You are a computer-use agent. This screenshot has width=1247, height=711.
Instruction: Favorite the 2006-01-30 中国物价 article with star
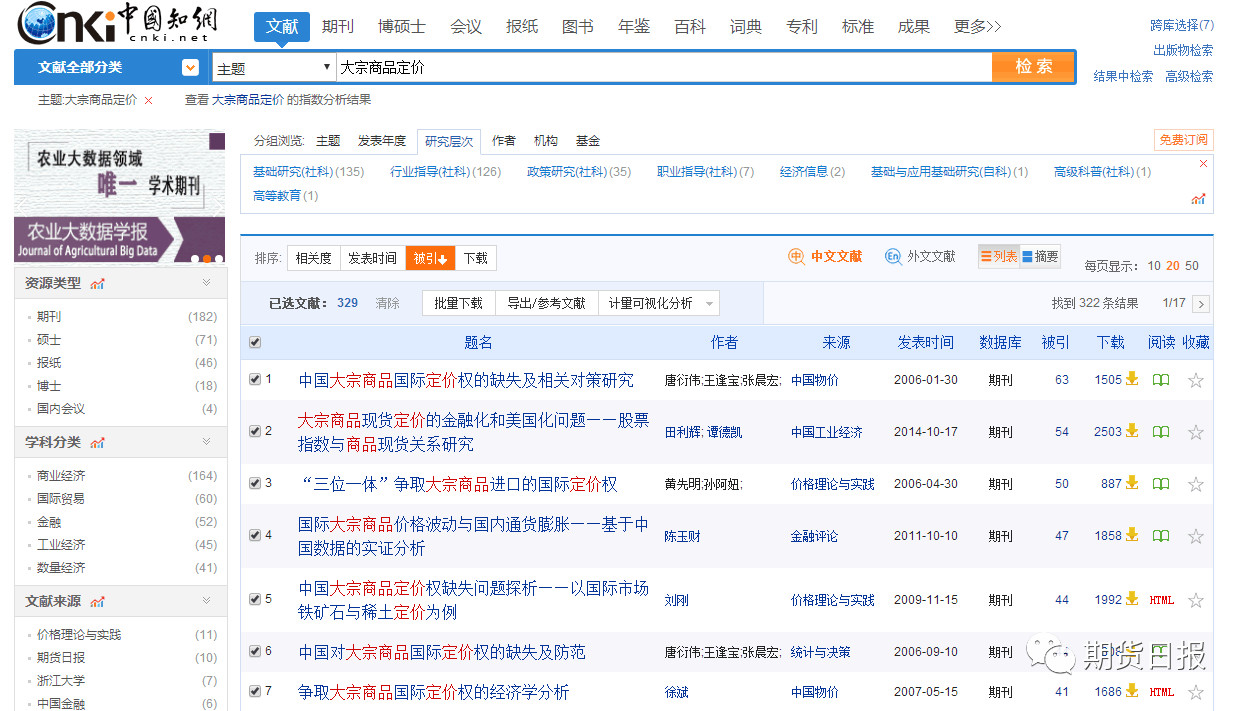[x=1195, y=380]
